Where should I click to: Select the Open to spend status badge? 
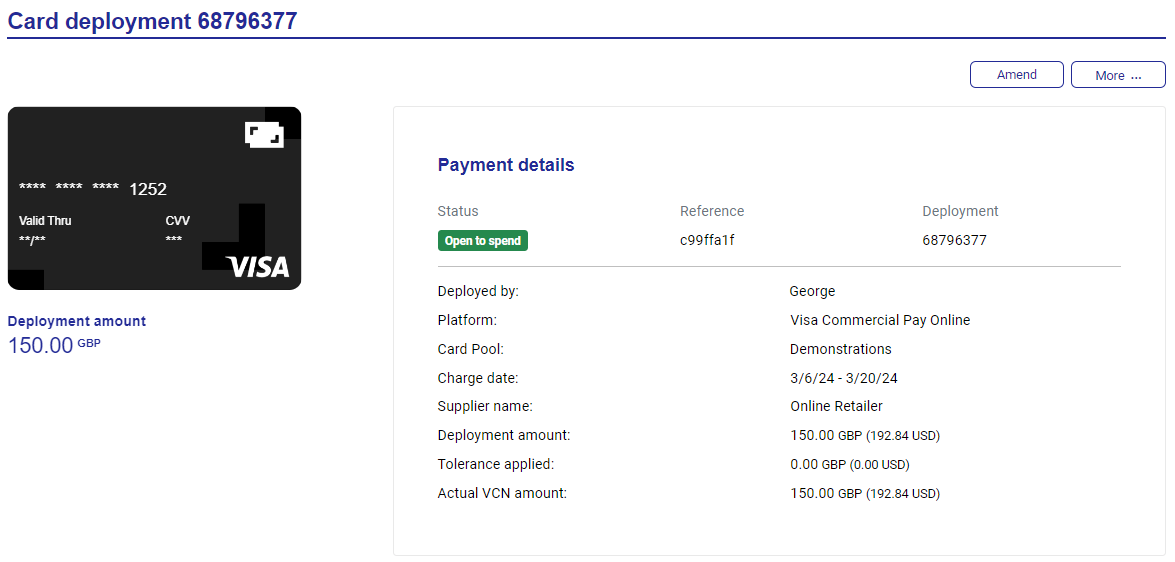[x=483, y=241]
